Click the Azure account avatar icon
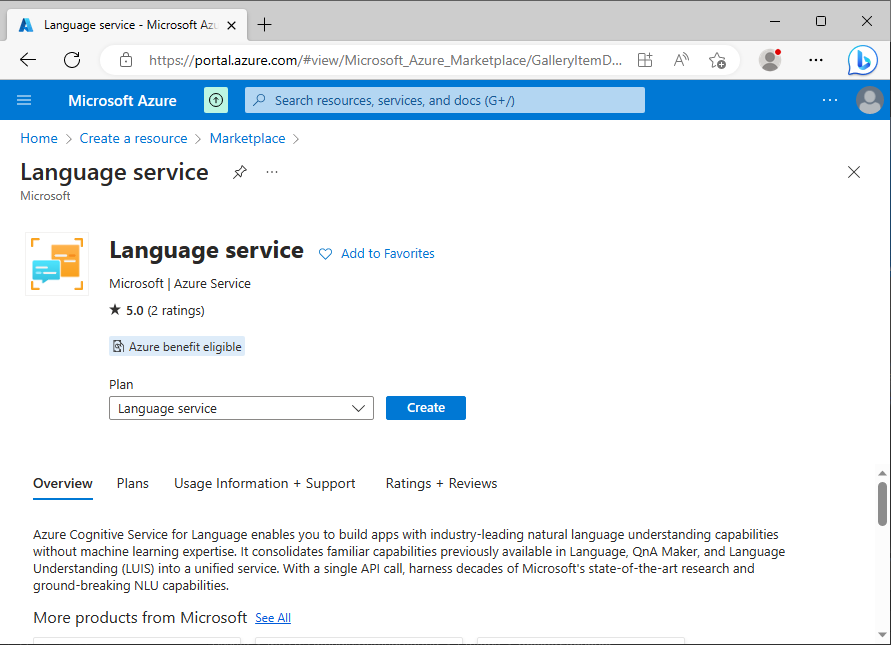891x645 pixels. pos(869,100)
